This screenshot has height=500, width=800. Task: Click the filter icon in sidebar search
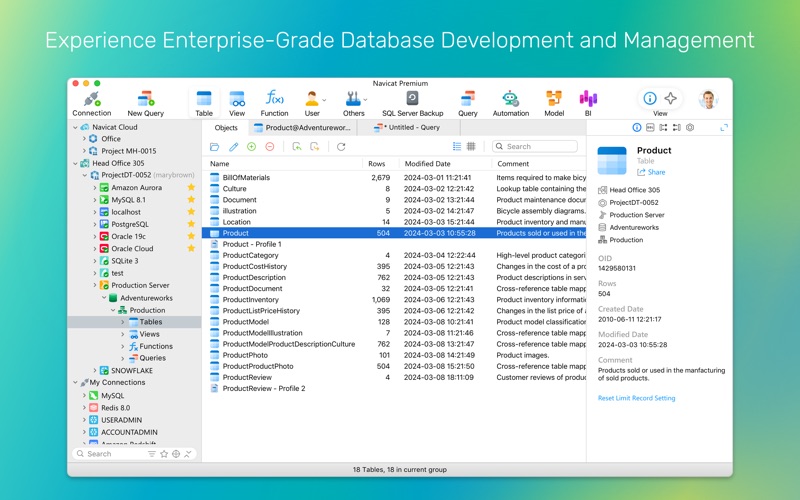[152, 454]
